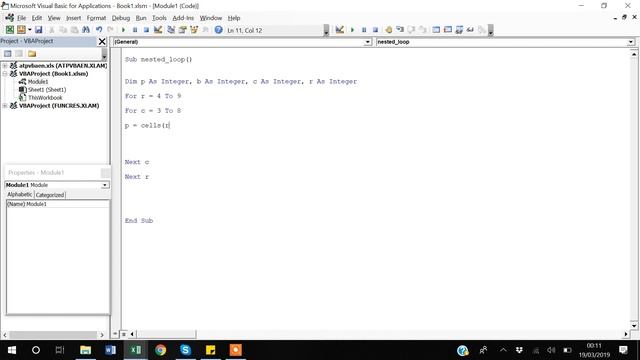
Task: Click Reset in the Standard toolbar
Action: click(x=146, y=30)
